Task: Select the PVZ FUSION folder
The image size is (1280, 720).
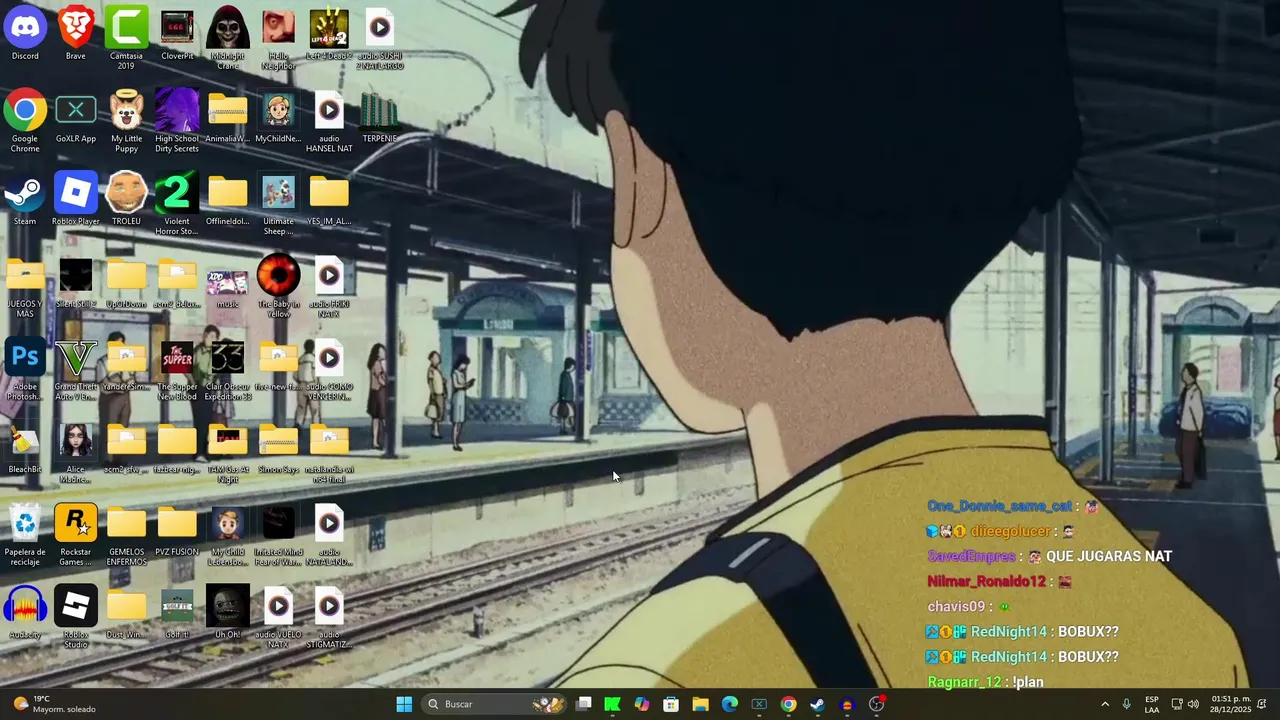Action: coord(177,530)
